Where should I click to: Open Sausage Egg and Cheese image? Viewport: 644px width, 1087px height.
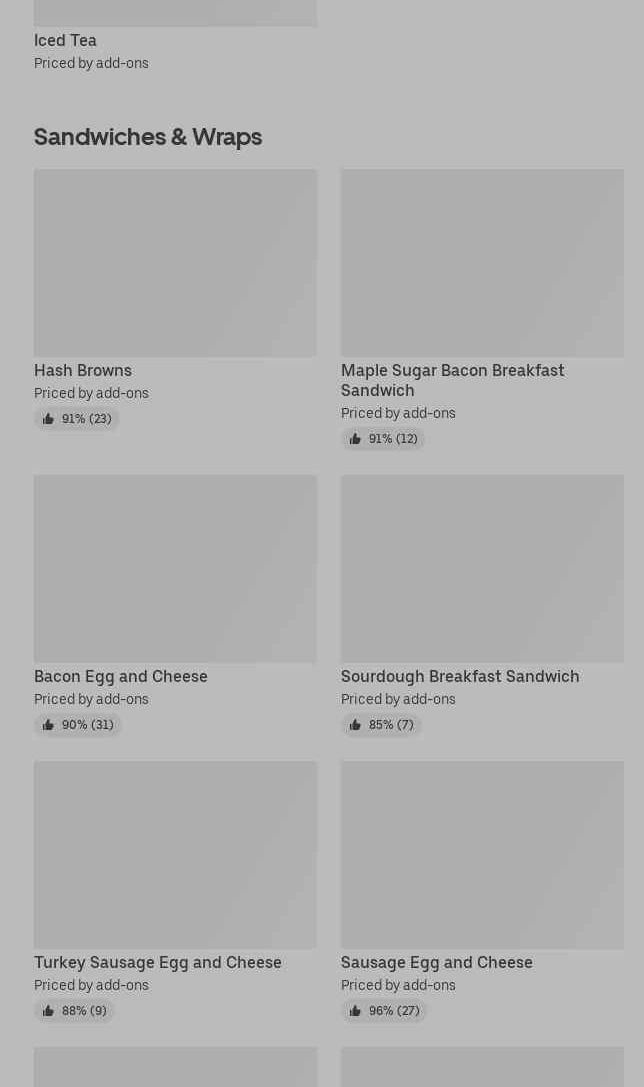point(482,854)
